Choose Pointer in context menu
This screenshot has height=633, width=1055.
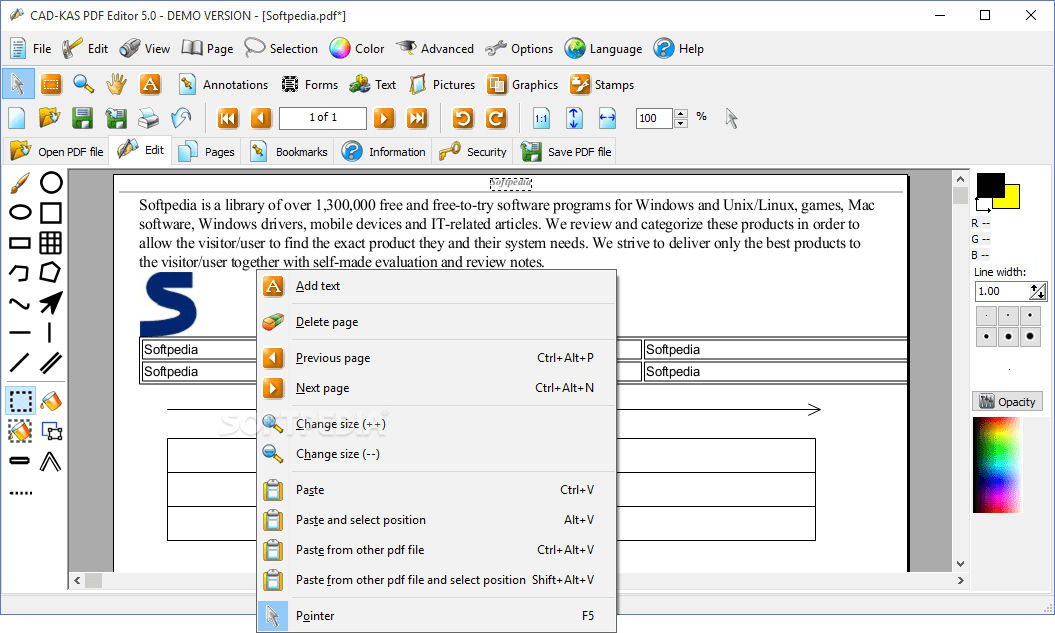point(437,616)
